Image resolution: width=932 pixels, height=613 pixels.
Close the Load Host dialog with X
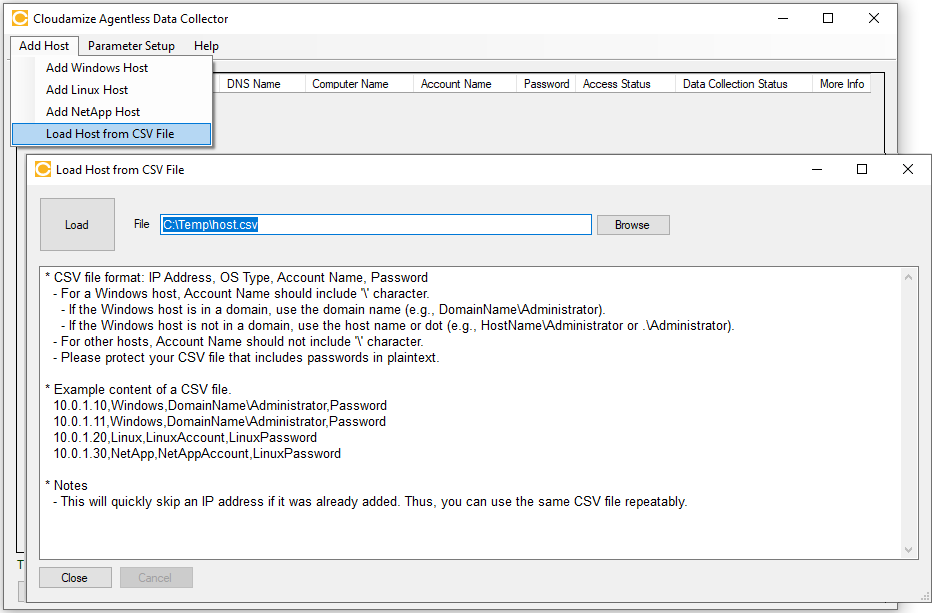pyautogui.click(x=907, y=169)
